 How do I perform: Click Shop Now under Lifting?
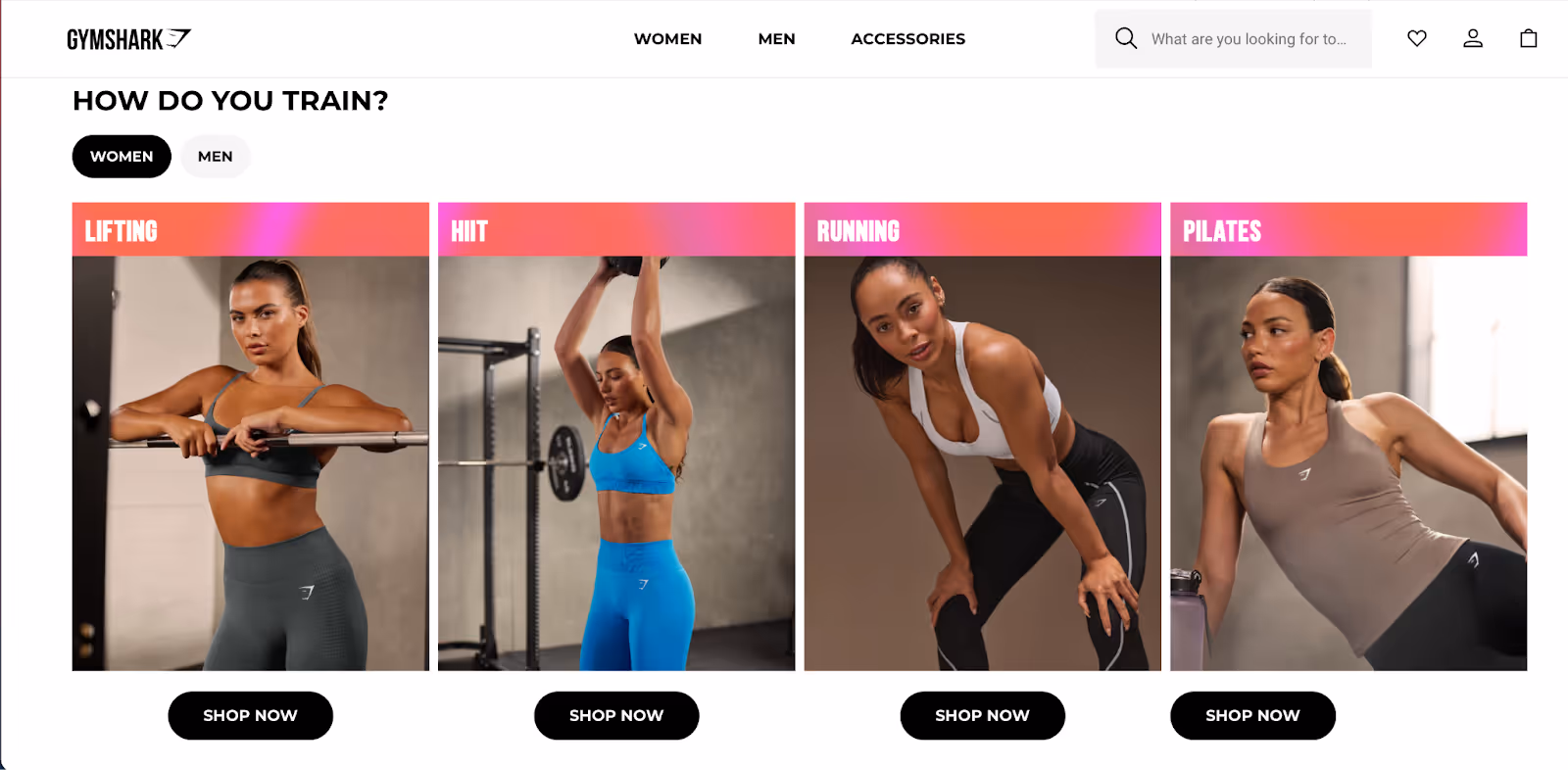click(x=250, y=716)
